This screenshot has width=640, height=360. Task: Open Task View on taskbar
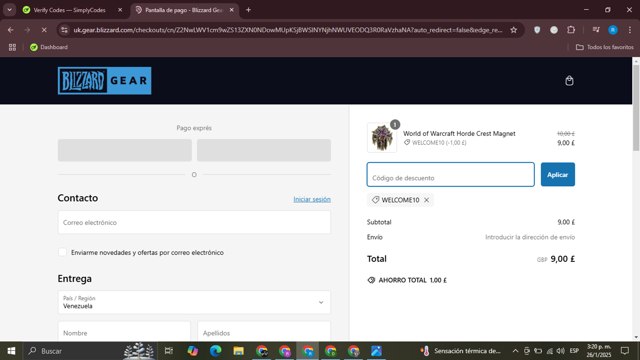pos(169,351)
